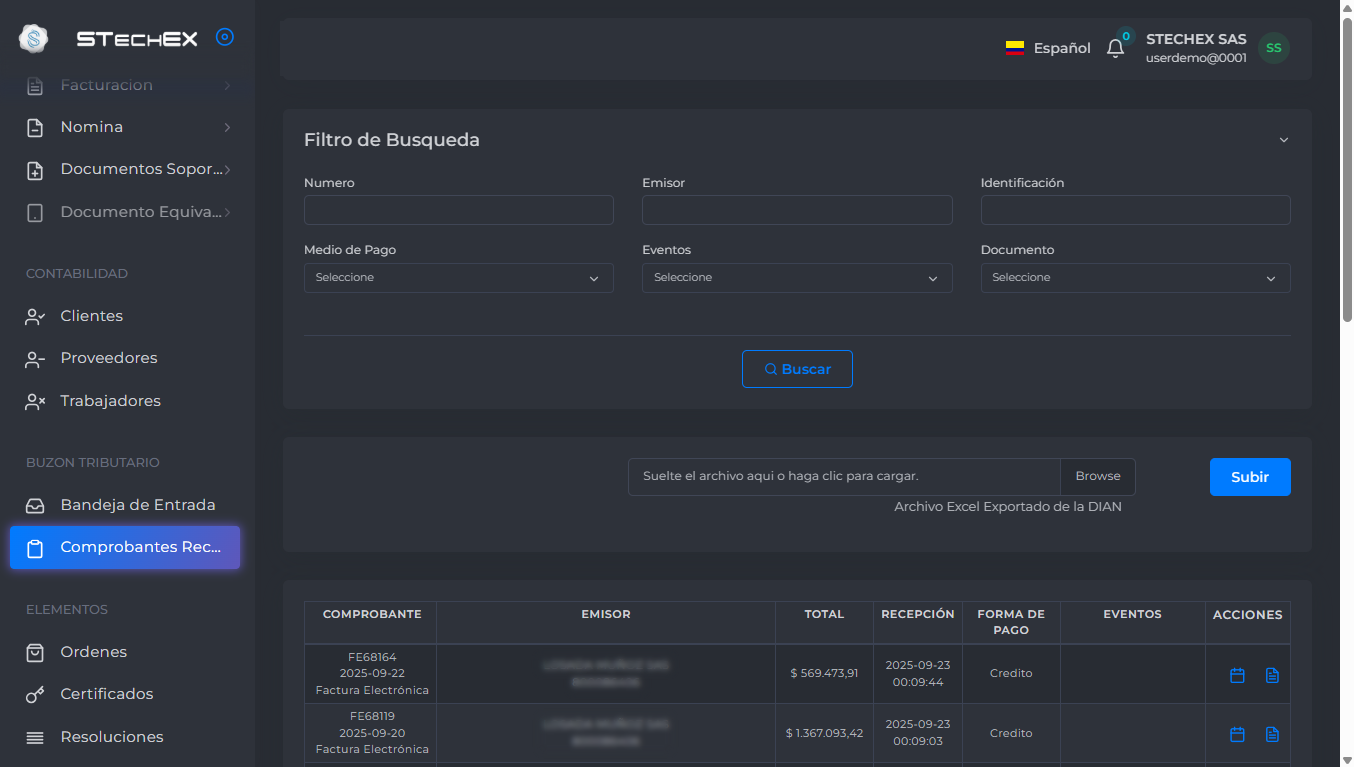
Task: Toggle the sidebar pin circle button
Action: pos(225,38)
